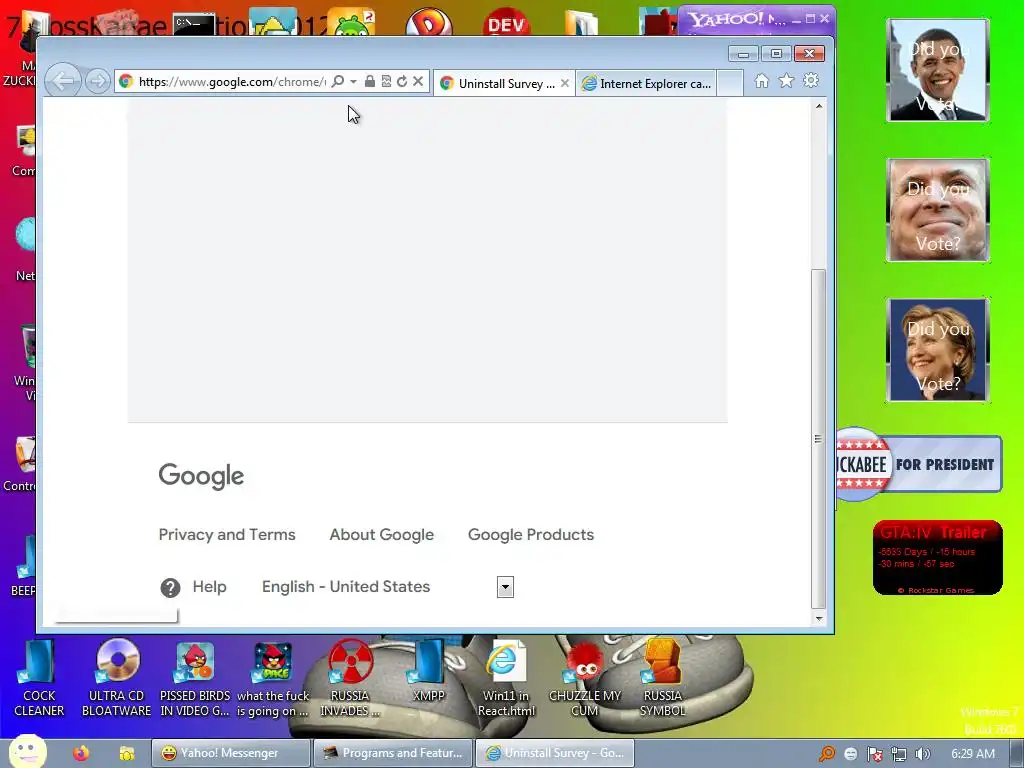Click the page scrollbar up arrow
This screenshot has width=1024, height=768.
pyautogui.click(x=819, y=105)
